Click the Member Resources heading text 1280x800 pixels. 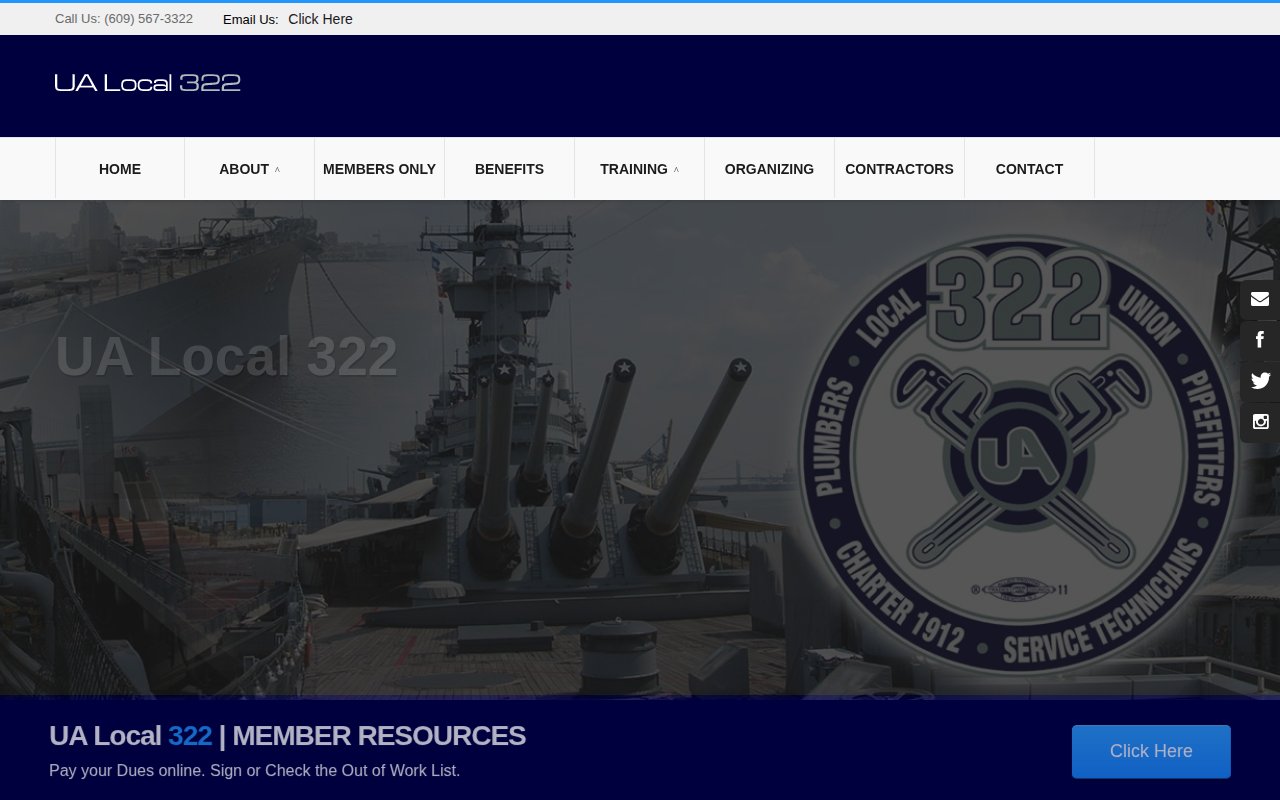point(287,736)
